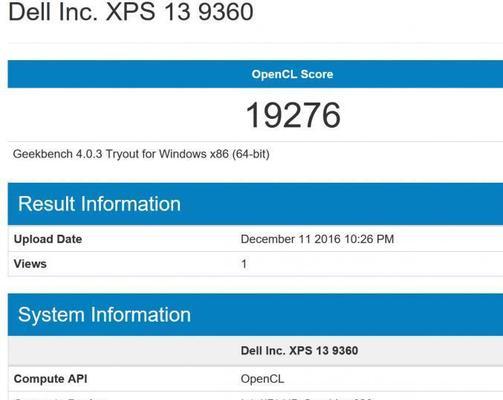Click the 19276 score number
Screen dimensions: 503x400
click(x=293, y=115)
